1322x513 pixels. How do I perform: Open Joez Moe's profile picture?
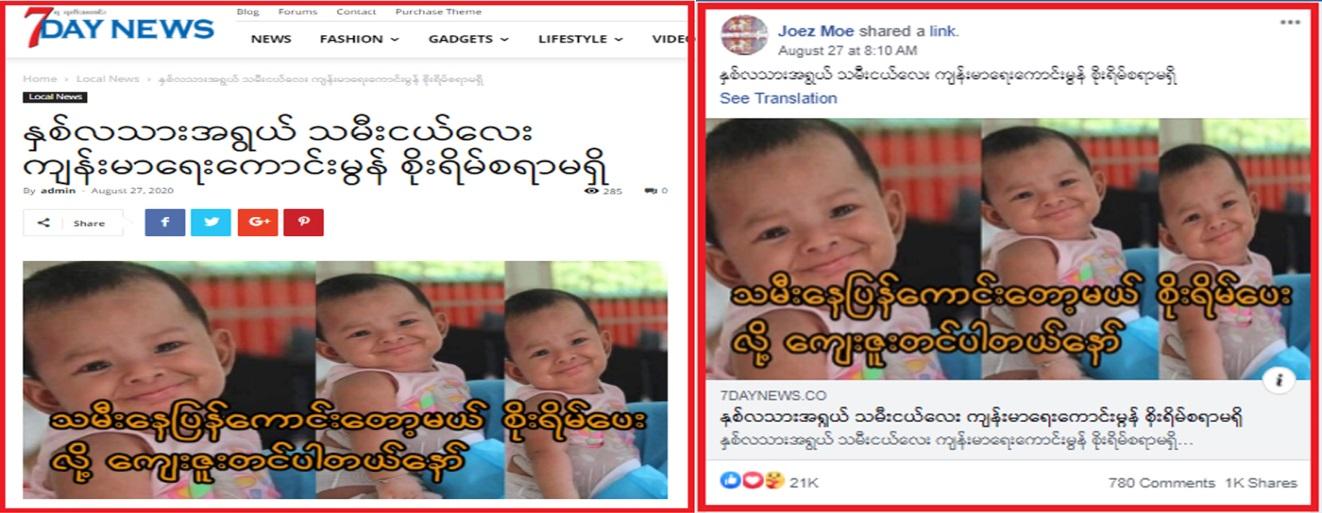[x=744, y=35]
